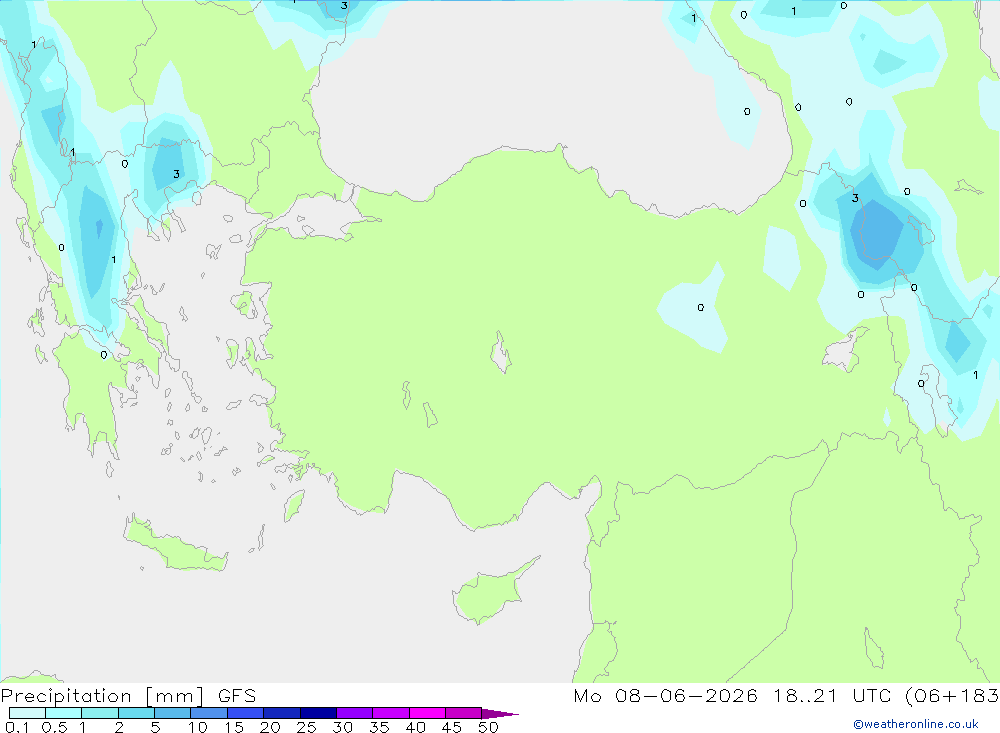Click the 35–40 mm violet legend swatch
This screenshot has height=733, width=1000.
pos(391,713)
